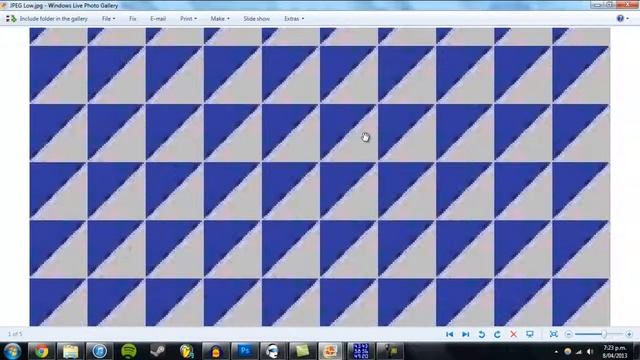
Task: Open the file explorer folder in taskbar
Action: (x=70, y=351)
